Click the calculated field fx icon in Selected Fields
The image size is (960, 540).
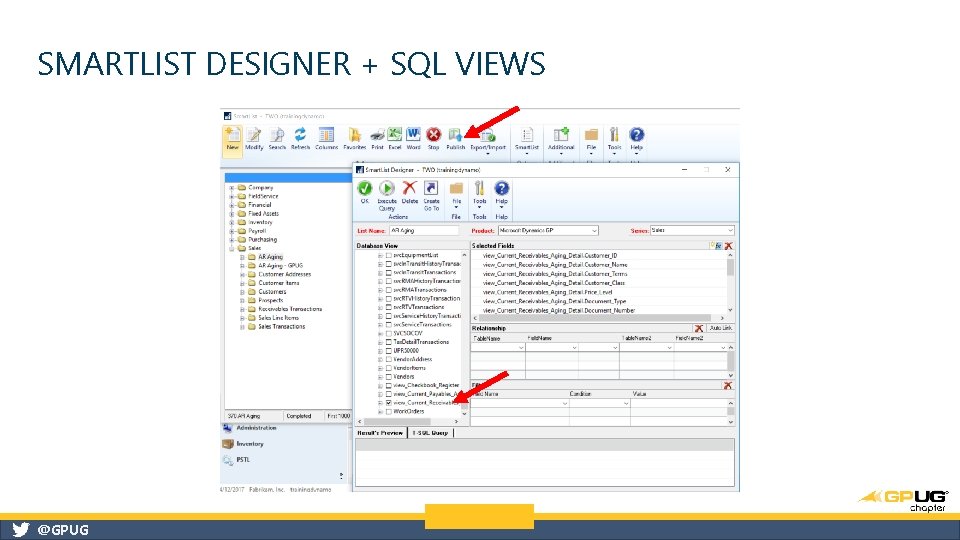pos(717,246)
